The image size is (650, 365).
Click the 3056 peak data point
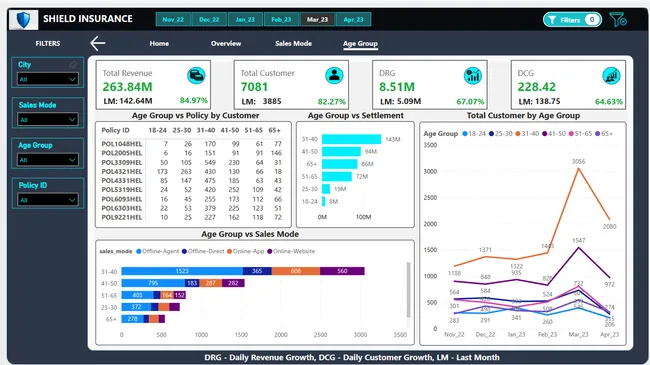[x=578, y=168]
